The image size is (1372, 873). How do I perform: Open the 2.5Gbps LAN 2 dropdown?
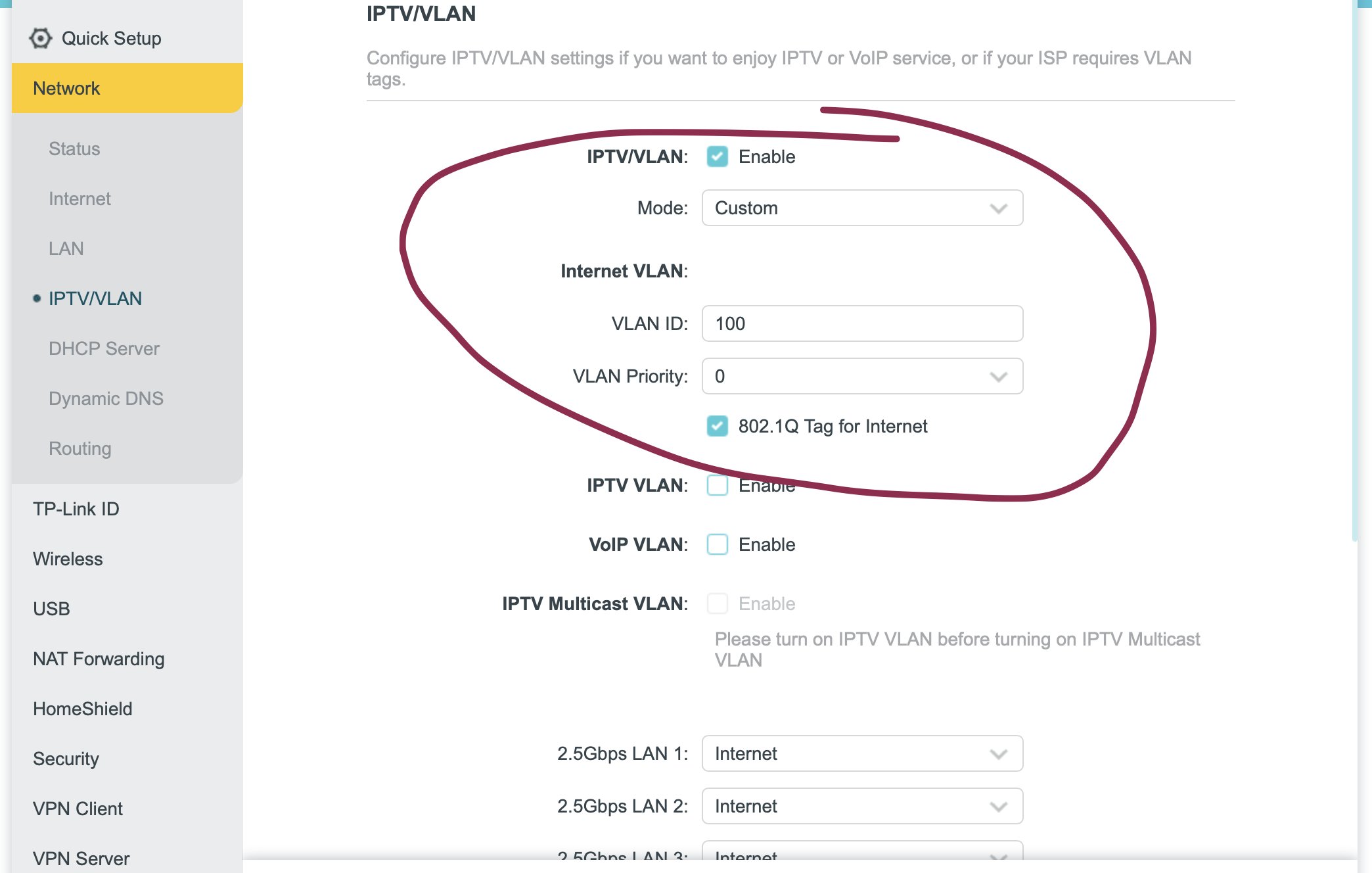[x=862, y=806]
